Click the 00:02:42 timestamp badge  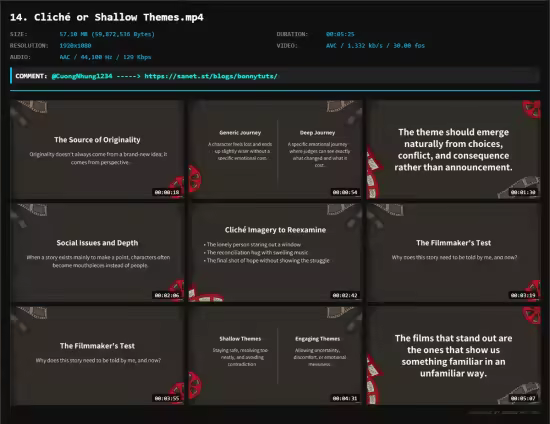[x=345, y=295]
